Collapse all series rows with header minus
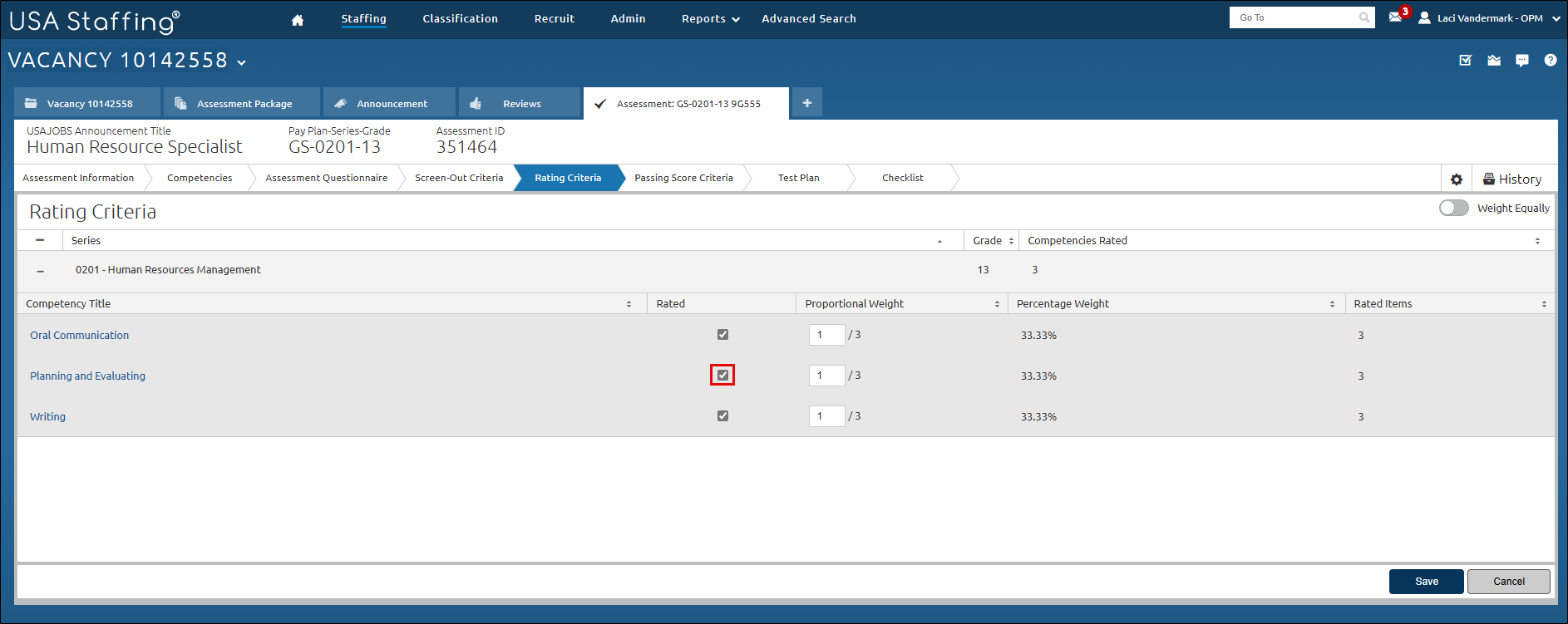This screenshot has width=1568, height=624. (40, 240)
